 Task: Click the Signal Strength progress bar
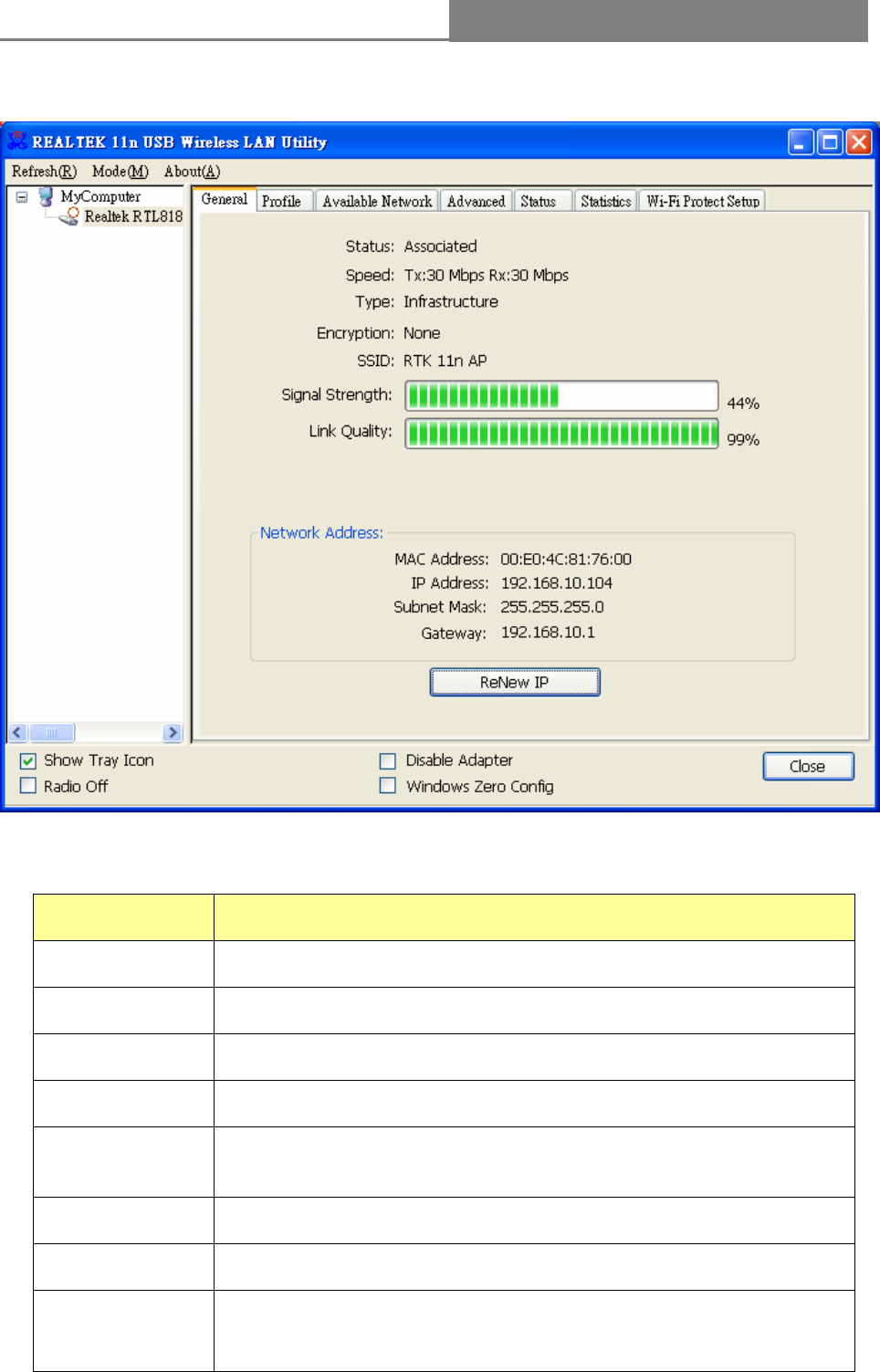click(561, 395)
